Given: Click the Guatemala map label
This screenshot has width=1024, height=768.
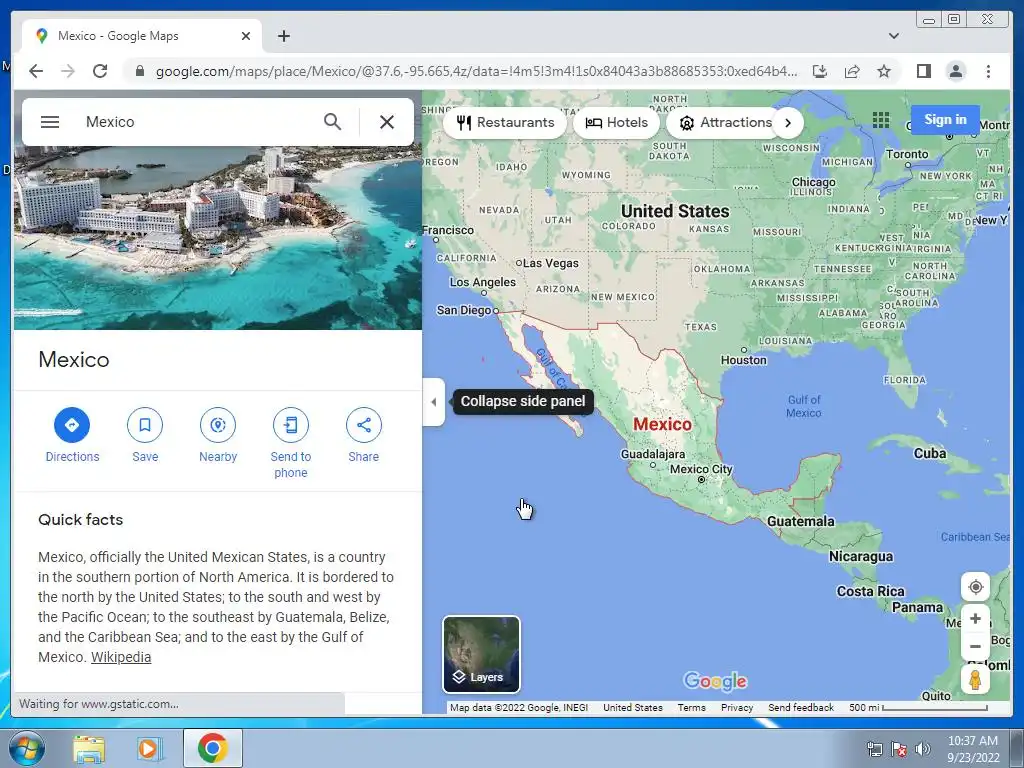Looking at the screenshot, I should pos(800,521).
